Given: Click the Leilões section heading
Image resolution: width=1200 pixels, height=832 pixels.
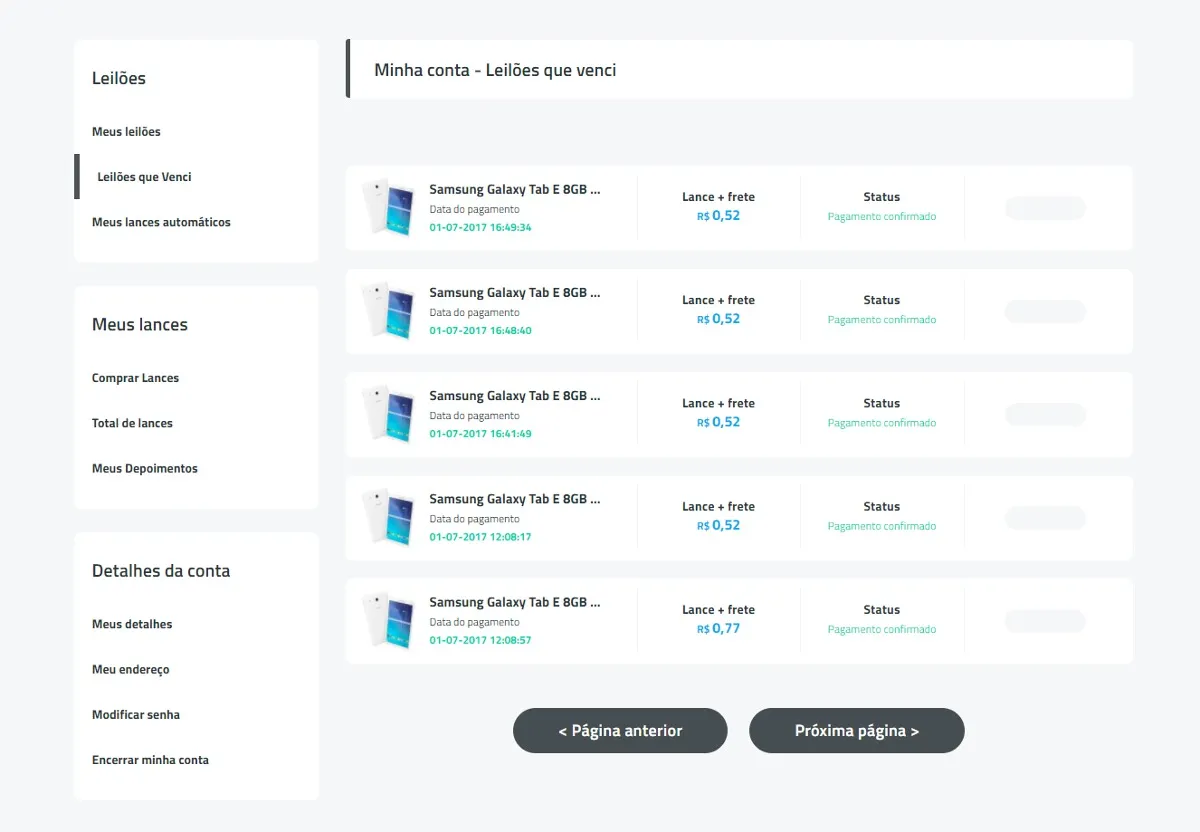Looking at the screenshot, I should pyautogui.click(x=119, y=78).
